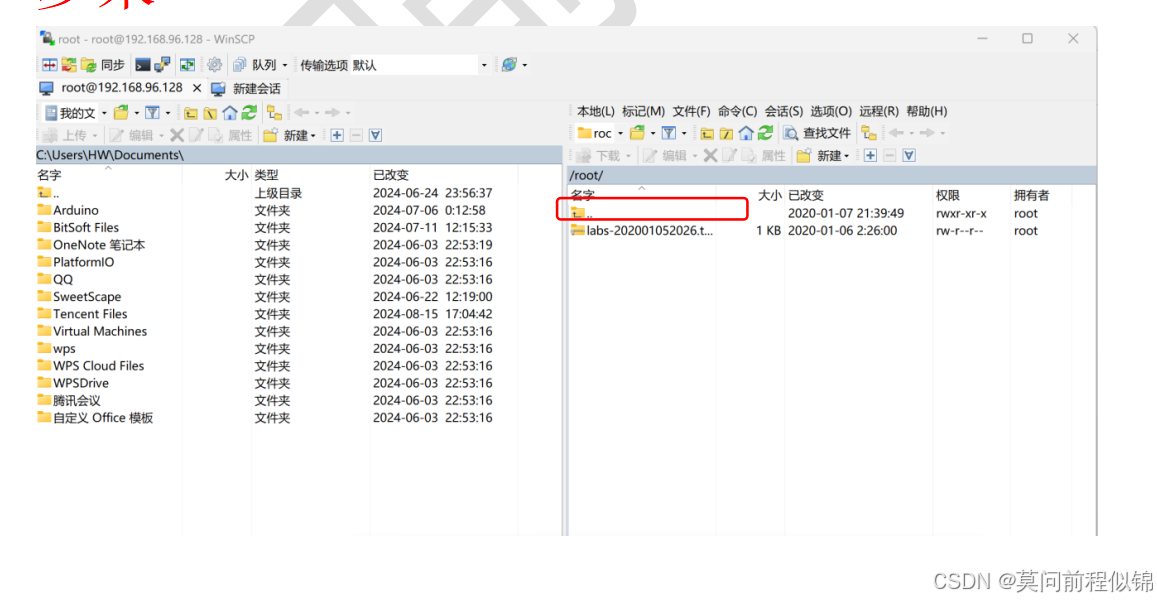Select the remote home directory icon
The height and width of the screenshot is (601, 1157).
click(x=747, y=133)
